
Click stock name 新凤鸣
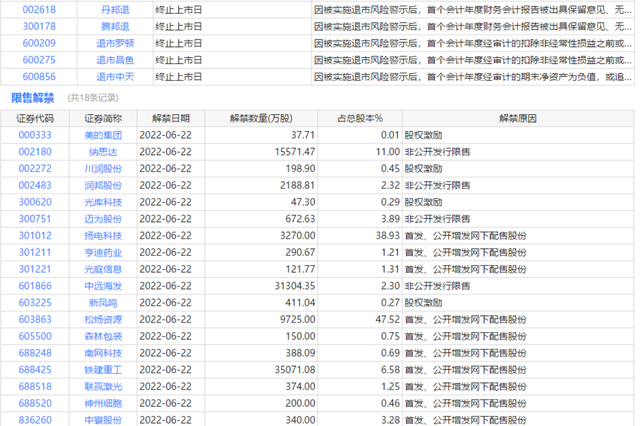pos(103,302)
